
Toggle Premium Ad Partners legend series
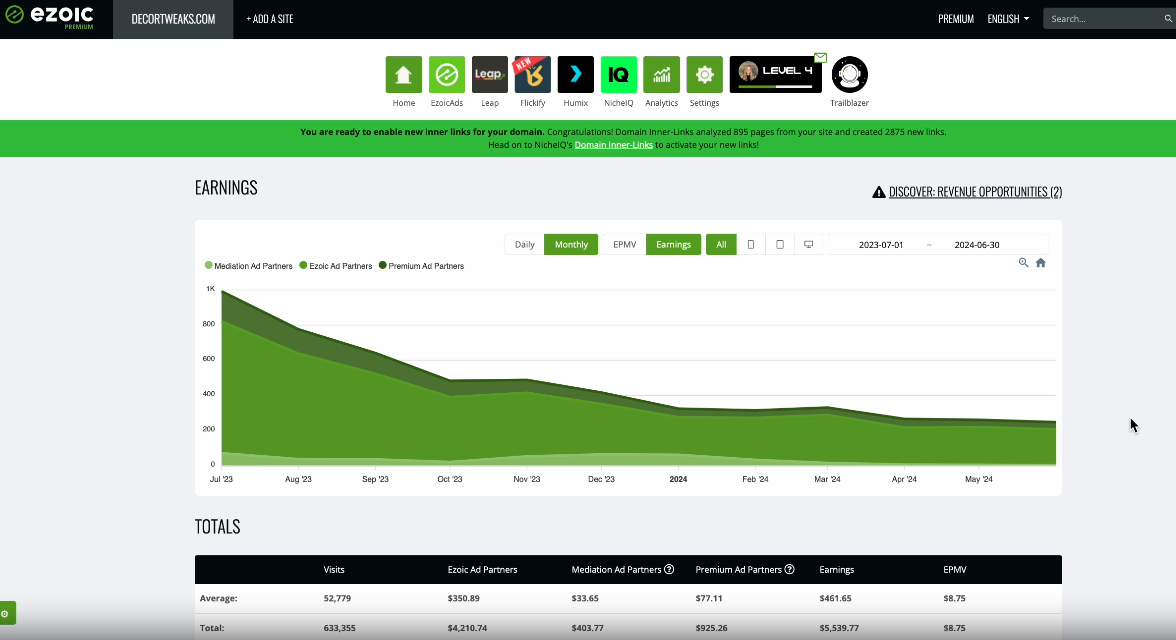(422, 266)
